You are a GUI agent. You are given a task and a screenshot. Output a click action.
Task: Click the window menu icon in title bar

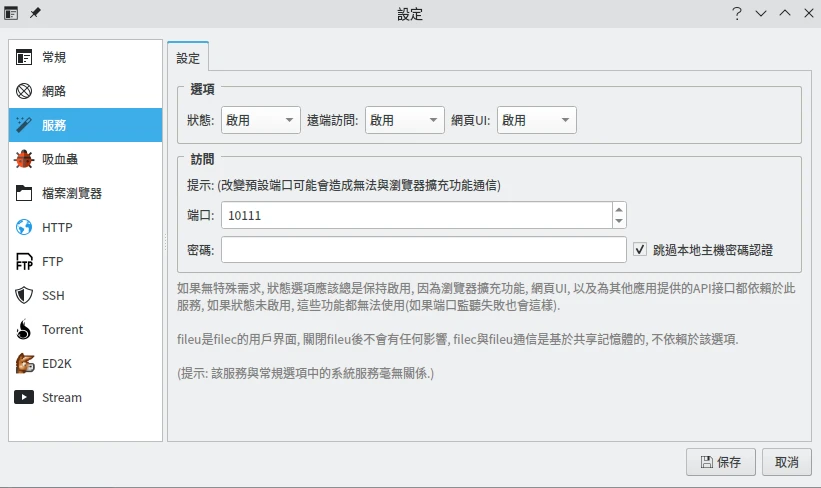pyautogui.click(x=11, y=13)
